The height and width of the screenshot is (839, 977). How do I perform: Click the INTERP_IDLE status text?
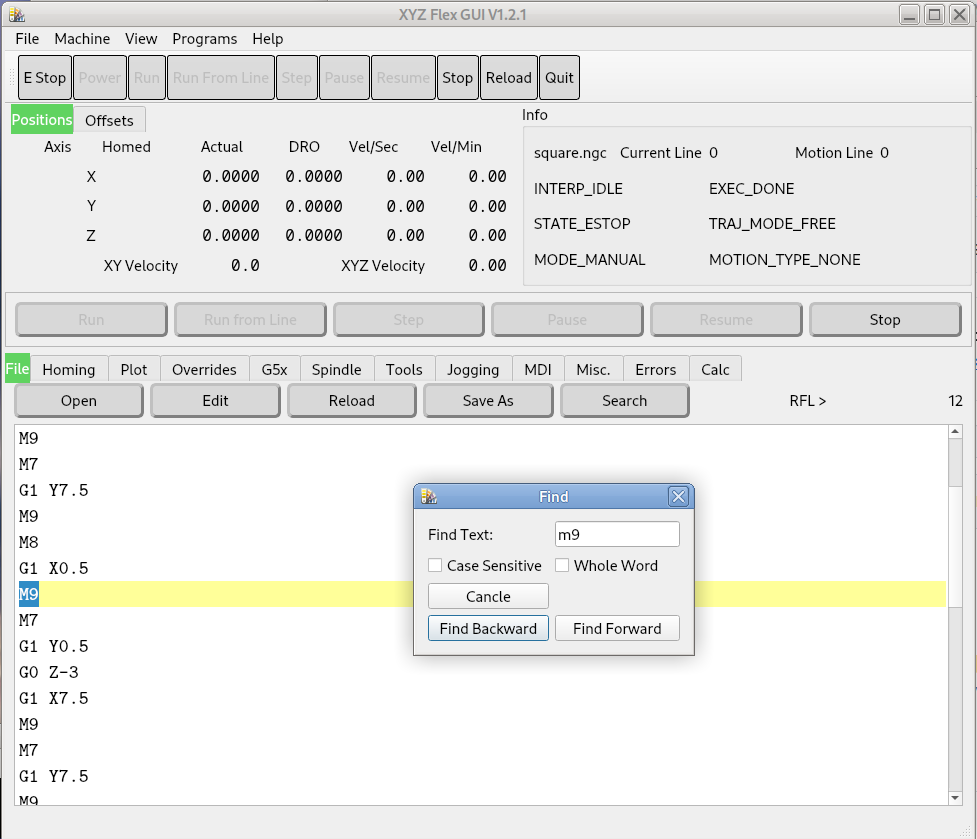pos(578,189)
